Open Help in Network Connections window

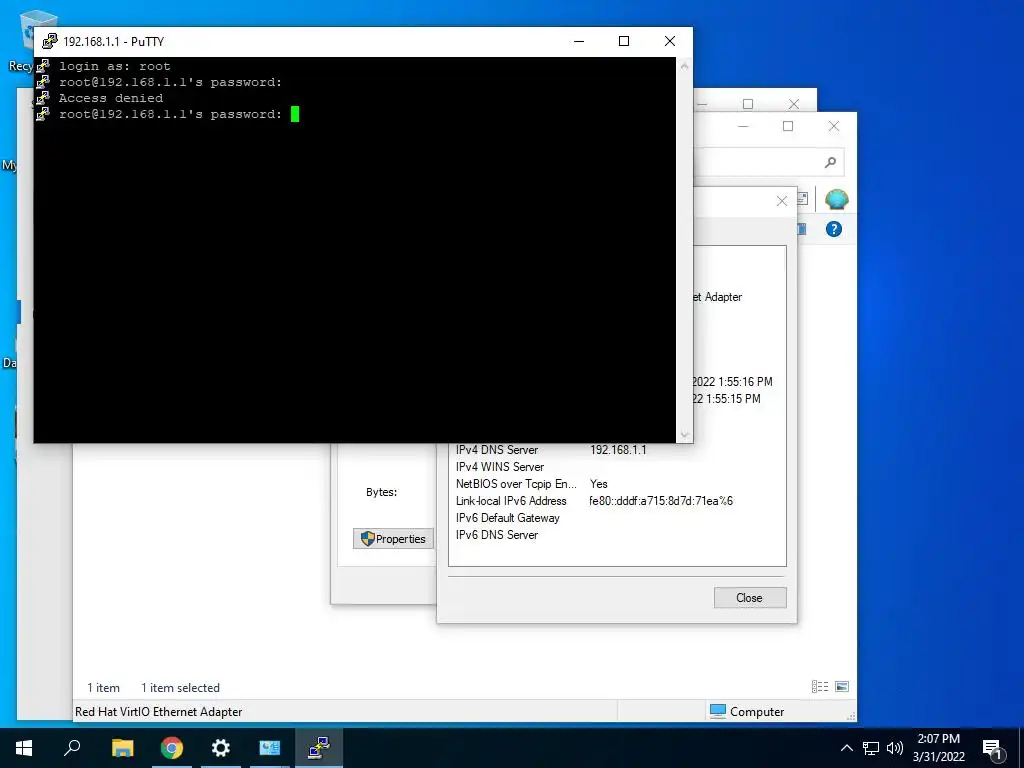[x=833, y=229]
